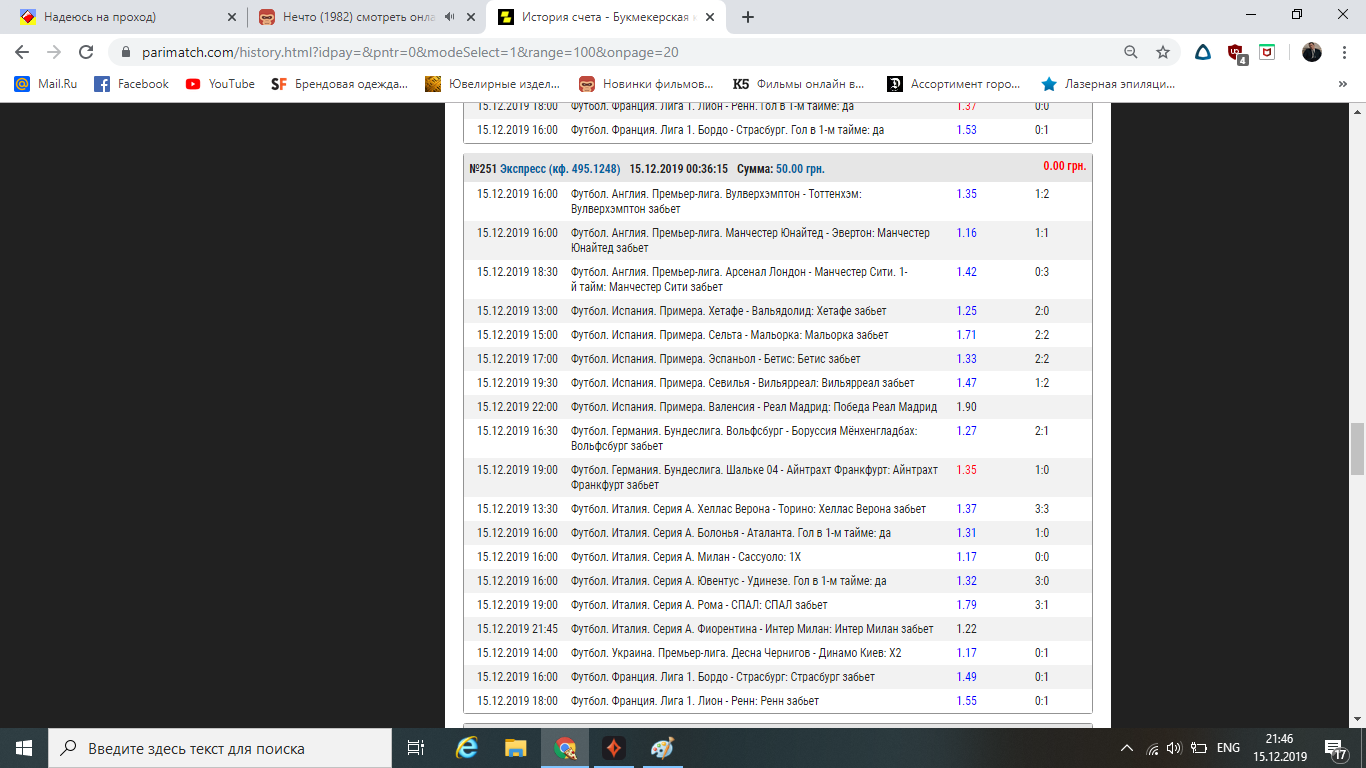Click odds 1.49 for Бордо - Страсбург: Страсбург забьет

966,677
